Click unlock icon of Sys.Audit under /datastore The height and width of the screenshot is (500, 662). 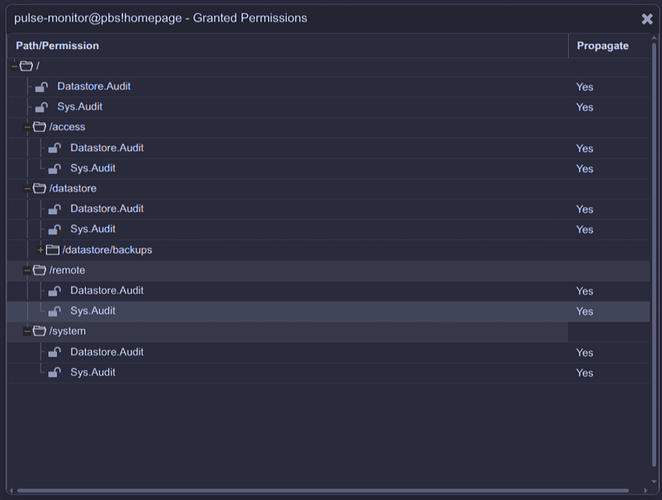tap(54, 229)
